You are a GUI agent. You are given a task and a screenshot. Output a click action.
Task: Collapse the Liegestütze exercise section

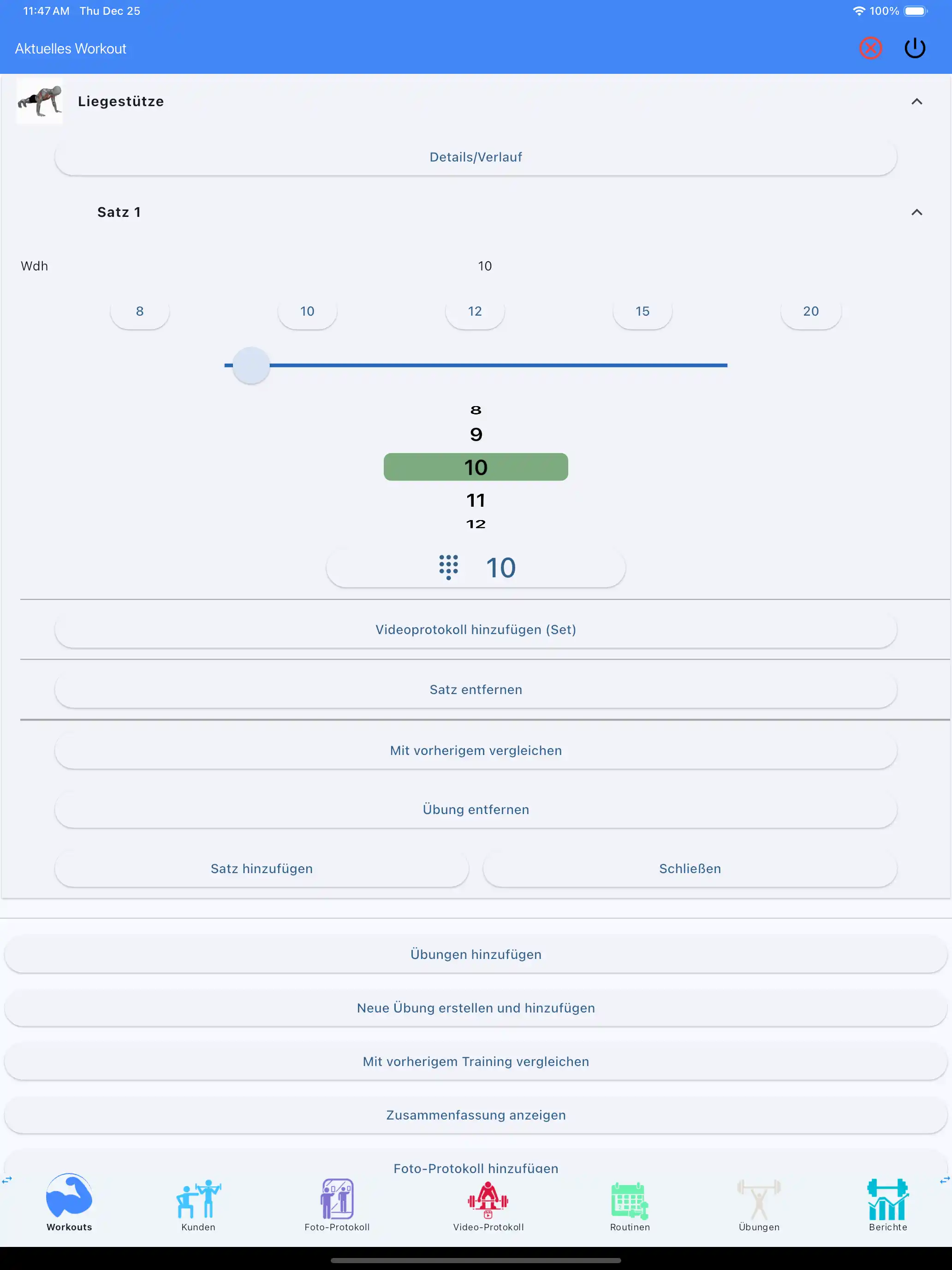[916, 102]
